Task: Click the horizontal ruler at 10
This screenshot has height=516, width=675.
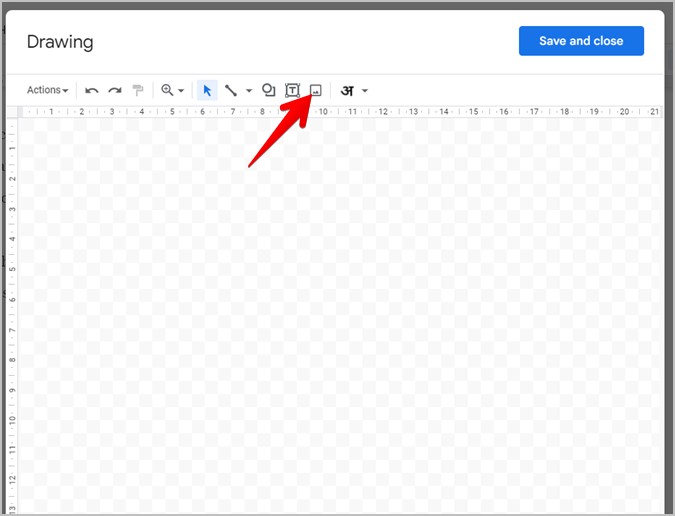Action: [x=323, y=111]
